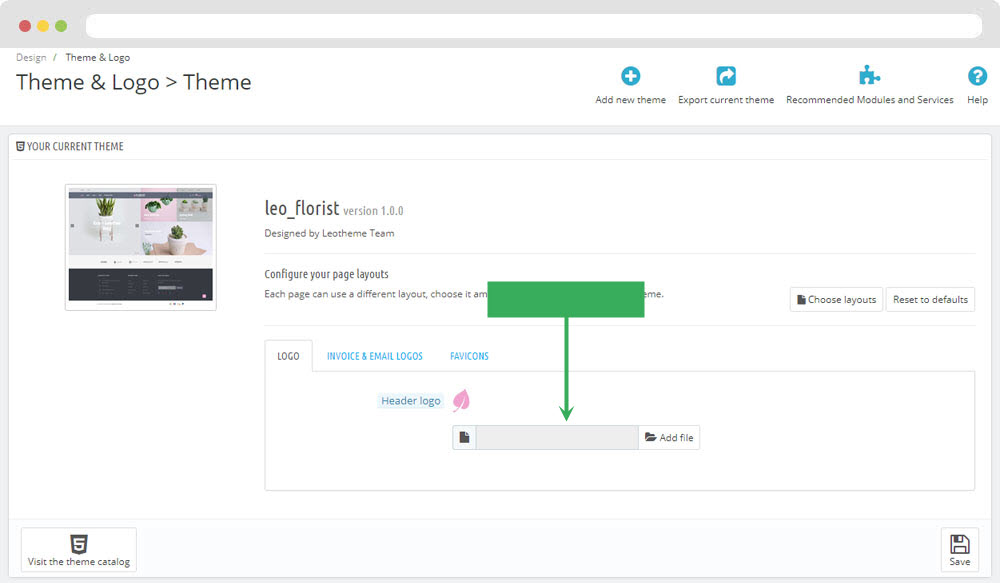Click the Export current theme icon

coord(726,76)
